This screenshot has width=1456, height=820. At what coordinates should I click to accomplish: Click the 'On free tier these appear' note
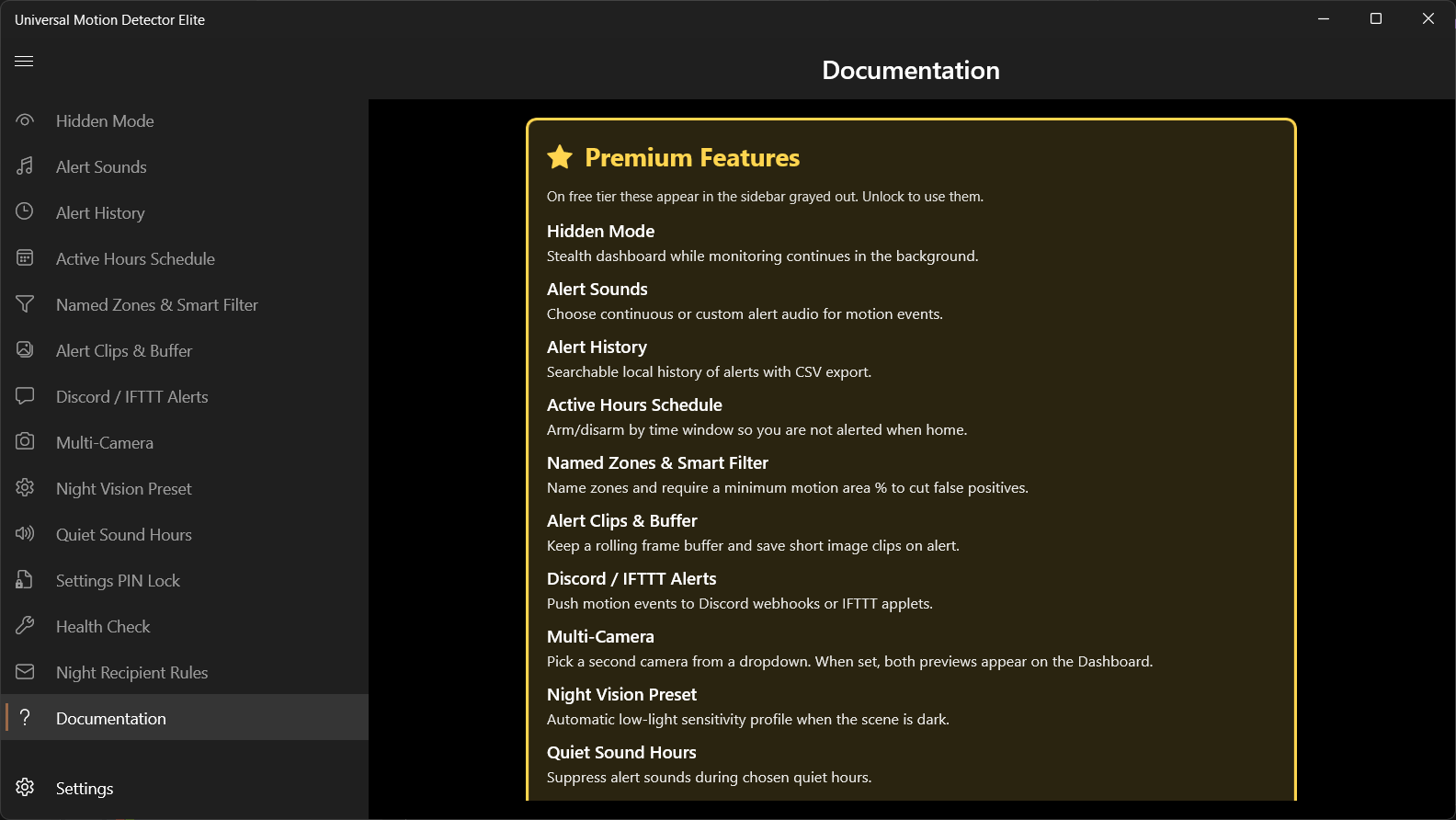tap(765, 197)
